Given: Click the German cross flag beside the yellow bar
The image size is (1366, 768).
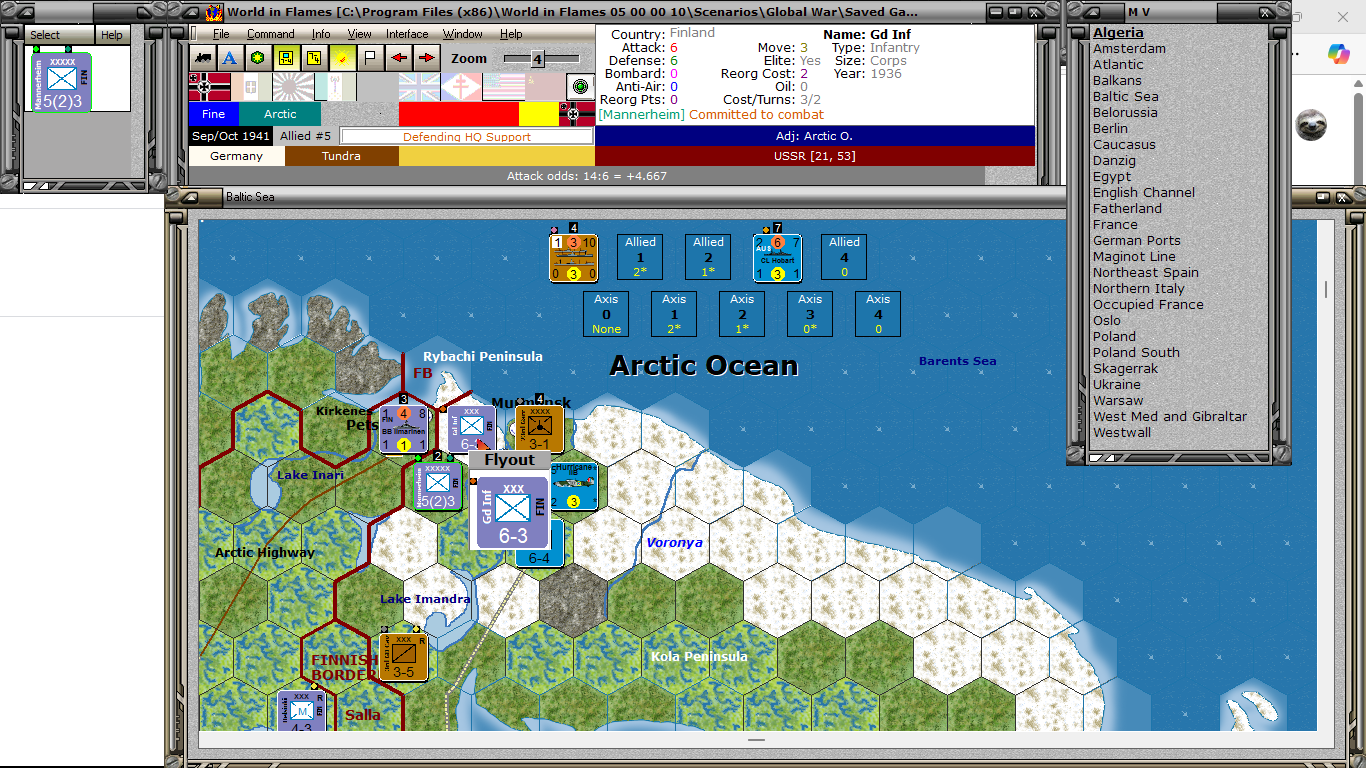Looking at the screenshot, I should pos(576,114).
